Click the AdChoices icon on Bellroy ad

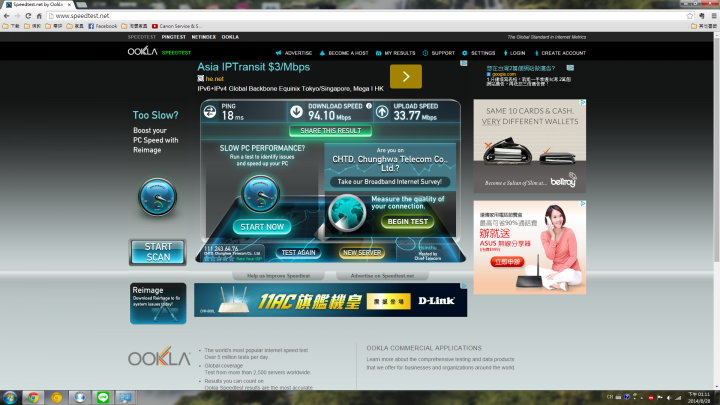tap(583, 102)
